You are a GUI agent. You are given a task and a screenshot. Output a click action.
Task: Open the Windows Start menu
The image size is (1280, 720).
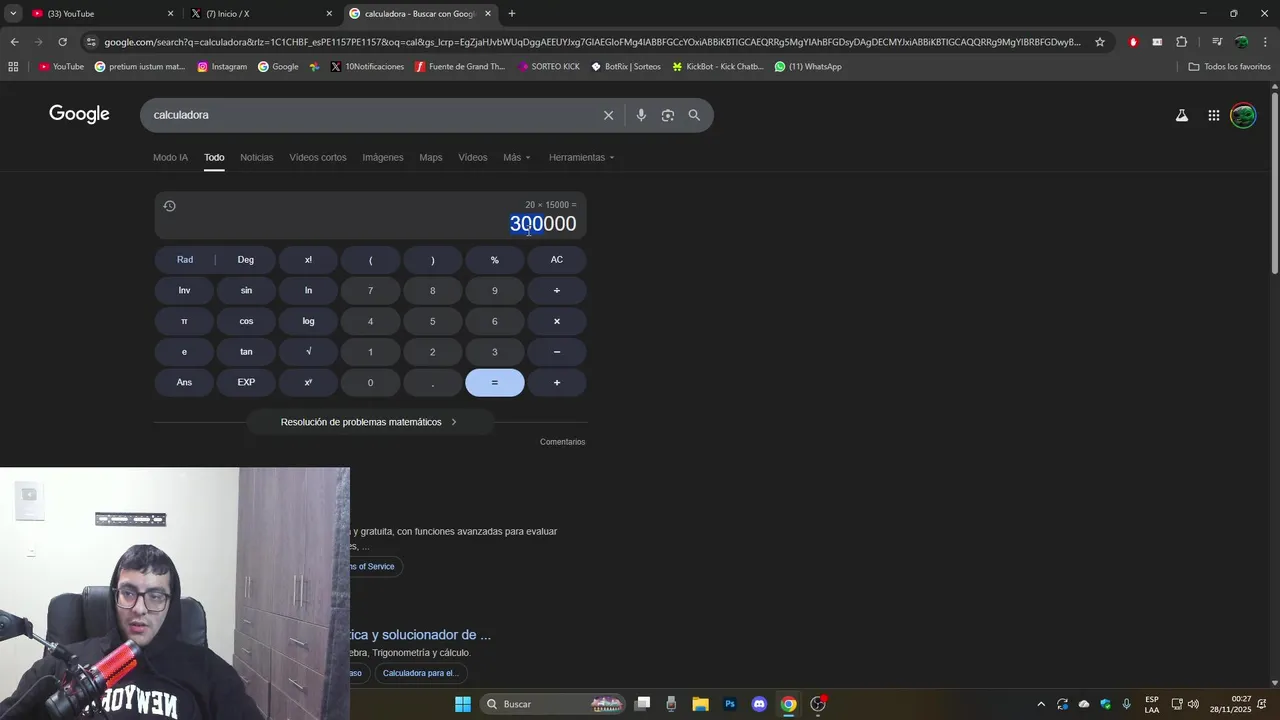coord(463,704)
